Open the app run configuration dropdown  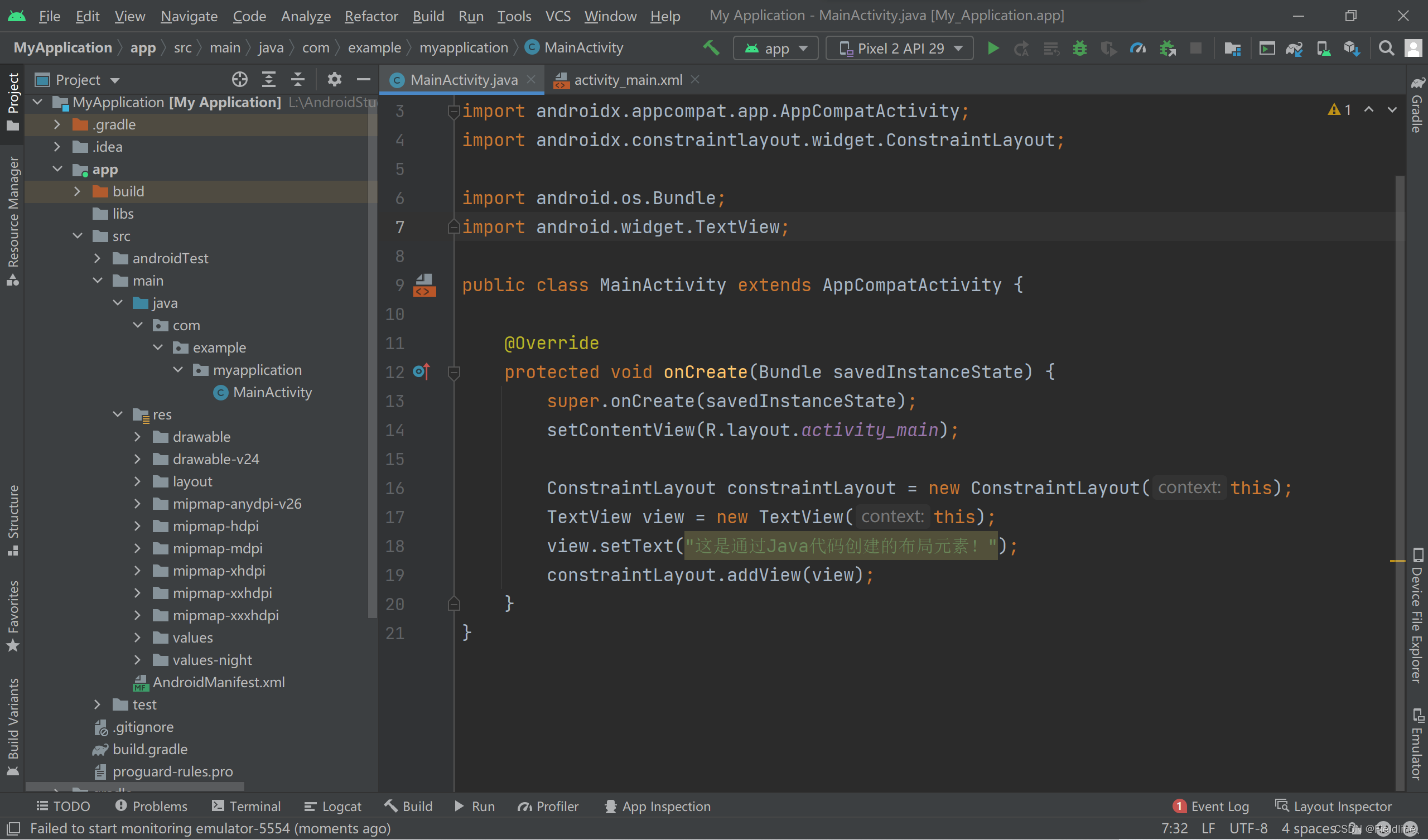click(x=775, y=47)
